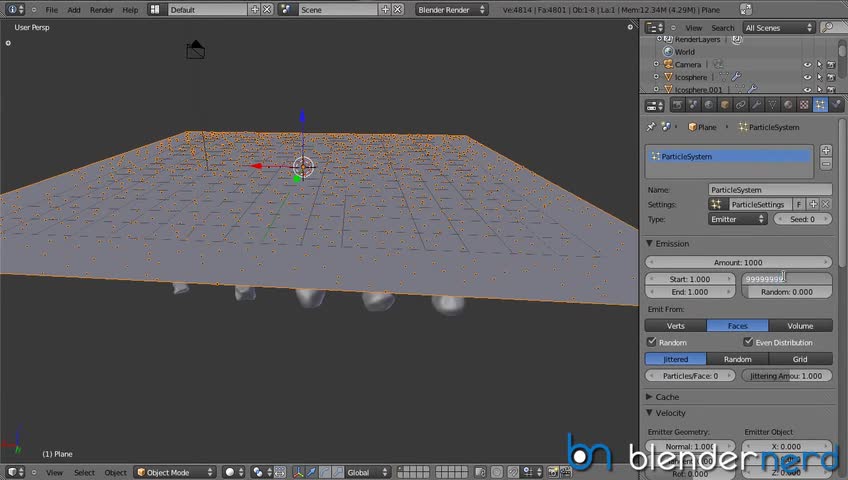The height and width of the screenshot is (480, 848).
Task: Open the 3D viewport Select menu
Action: (84, 472)
